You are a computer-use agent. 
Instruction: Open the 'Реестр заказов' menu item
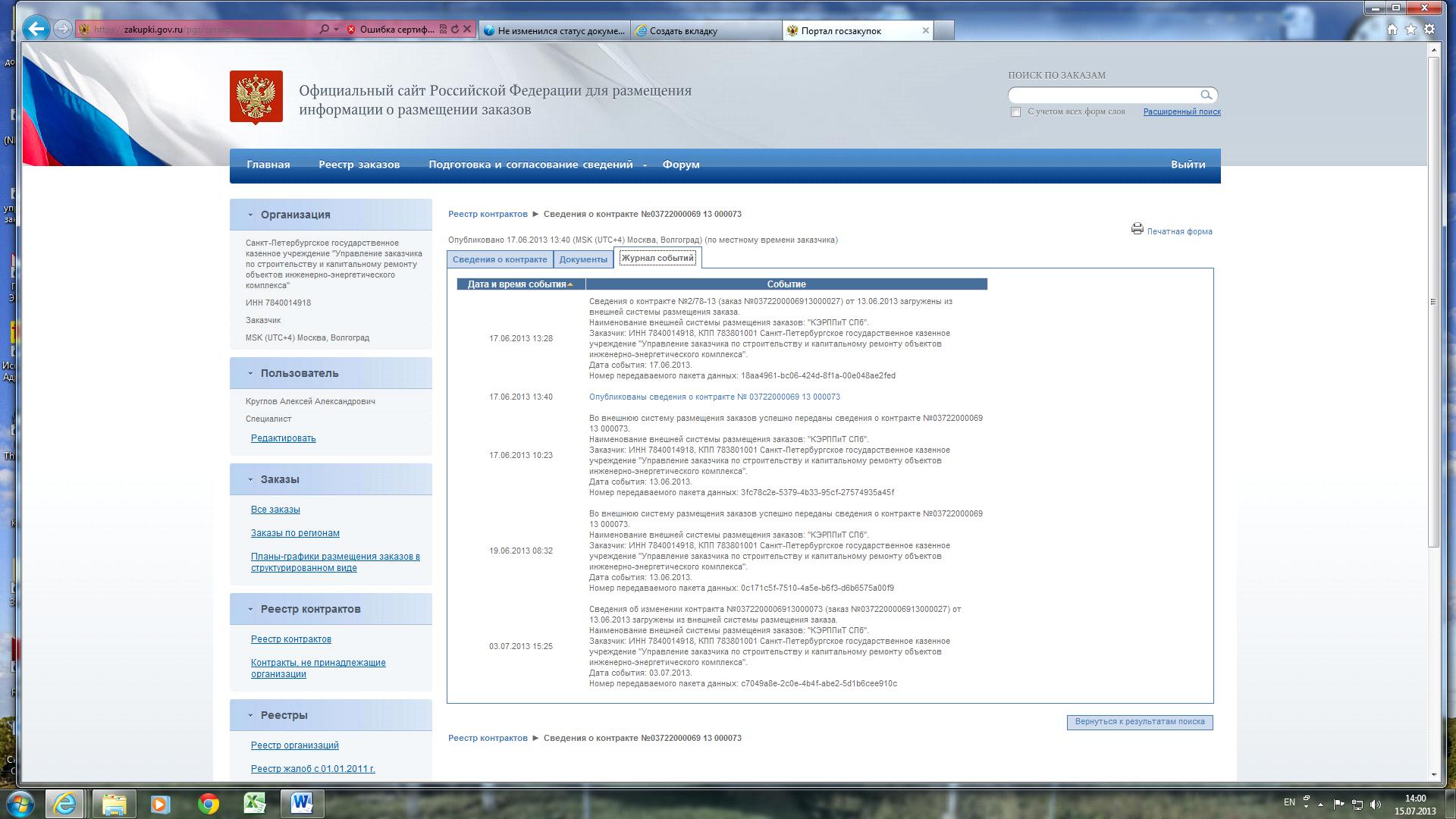tap(359, 165)
